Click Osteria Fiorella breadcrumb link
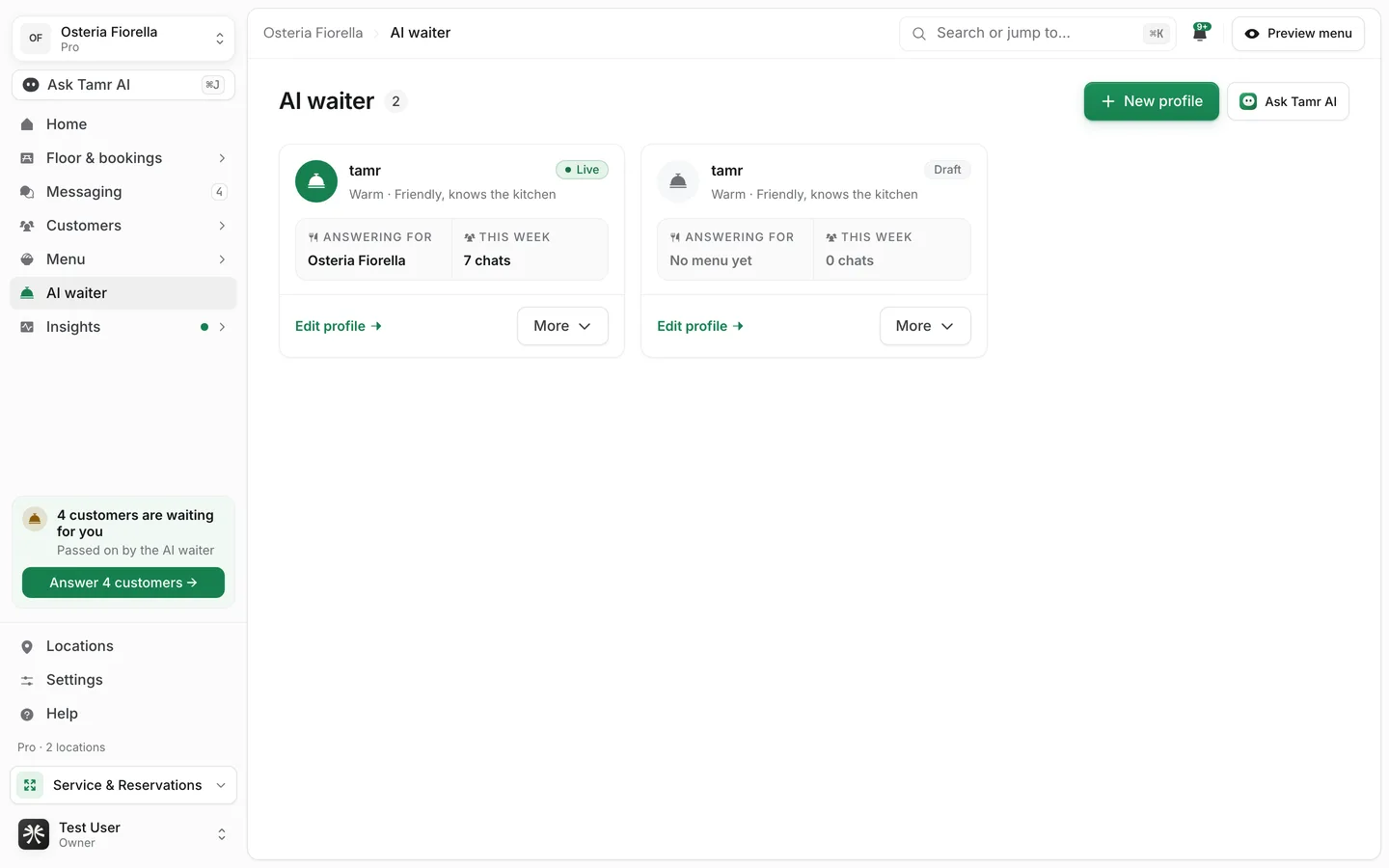Image resolution: width=1389 pixels, height=868 pixels. tap(313, 33)
